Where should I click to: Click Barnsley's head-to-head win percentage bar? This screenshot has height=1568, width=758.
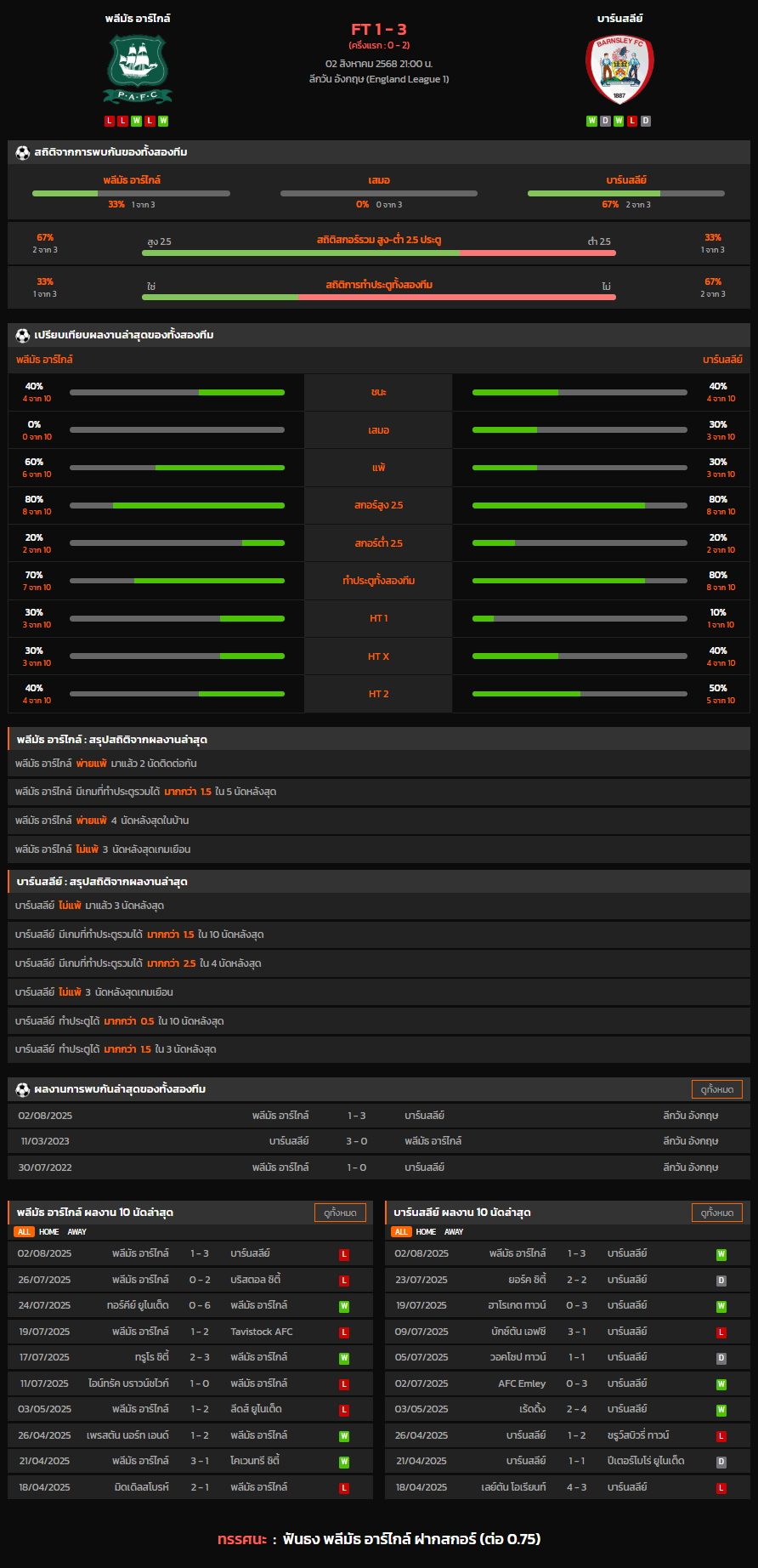pos(626,193)
